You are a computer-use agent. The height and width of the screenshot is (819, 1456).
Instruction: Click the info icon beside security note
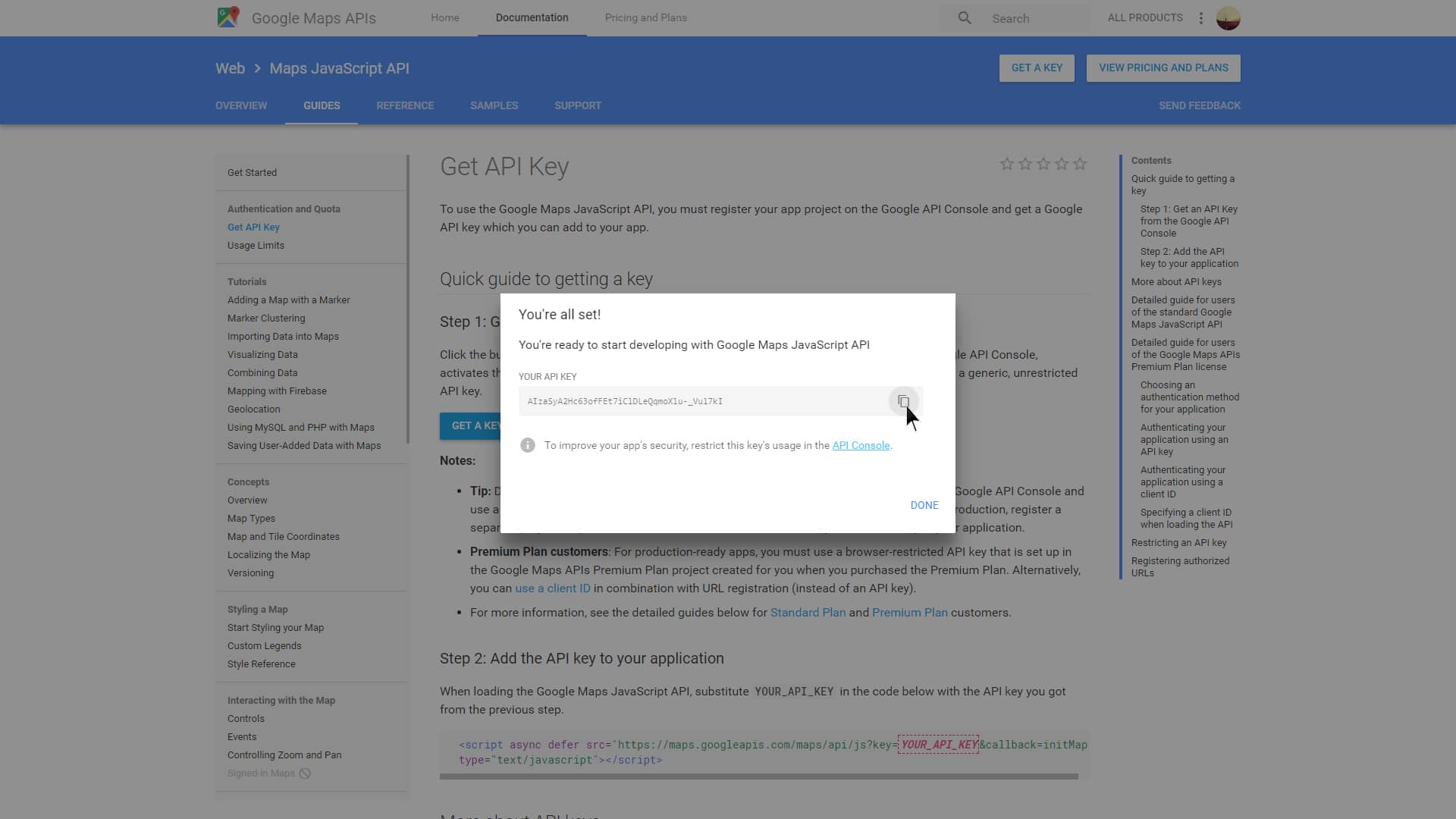(528, 445)
